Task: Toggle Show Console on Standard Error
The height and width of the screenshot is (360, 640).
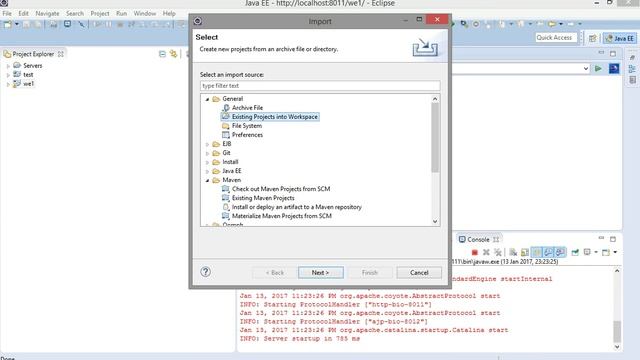Action: click(560, 252)
